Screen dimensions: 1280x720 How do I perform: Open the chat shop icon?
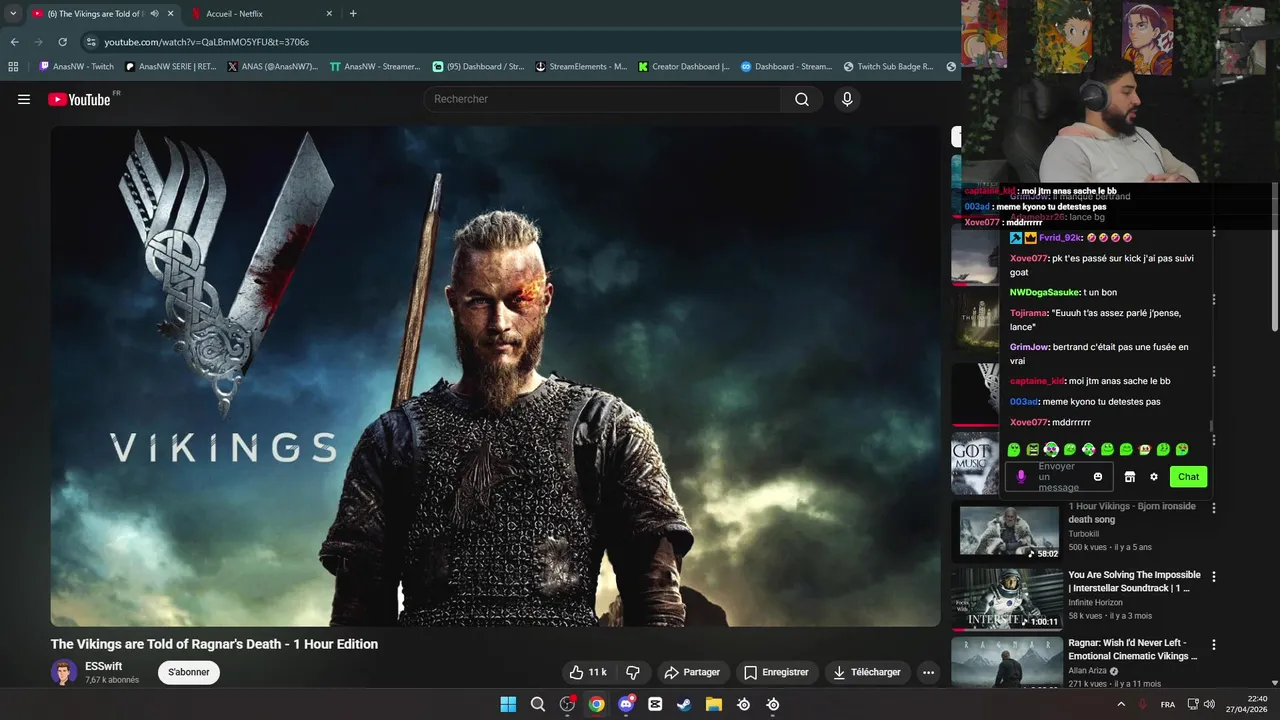tap(1130, 477)
